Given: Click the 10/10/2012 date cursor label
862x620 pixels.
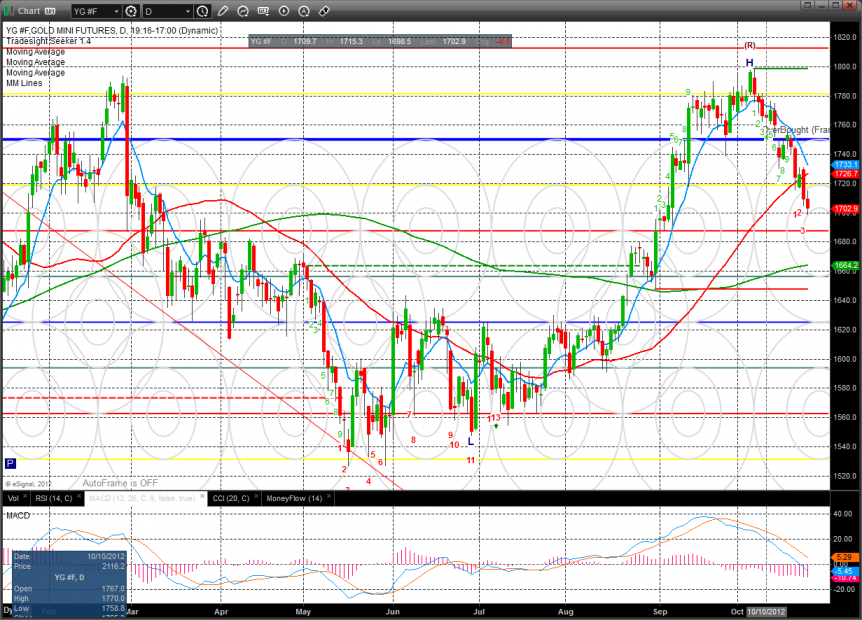Looking at the screenshot, I should click(x=766, y=612).
